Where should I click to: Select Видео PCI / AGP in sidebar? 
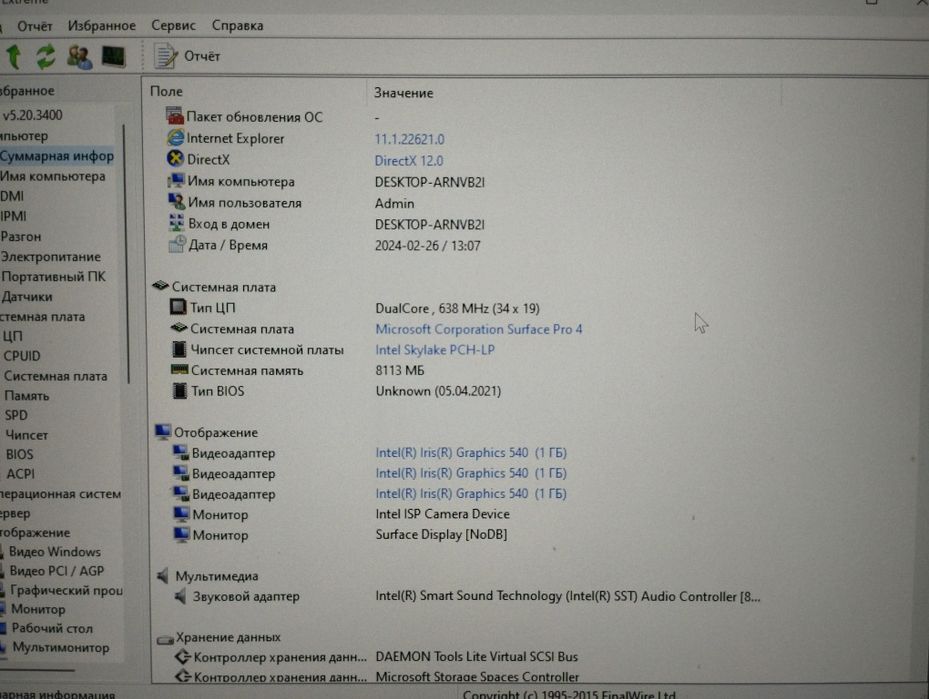pyautogui.click(x=56, y=571)
